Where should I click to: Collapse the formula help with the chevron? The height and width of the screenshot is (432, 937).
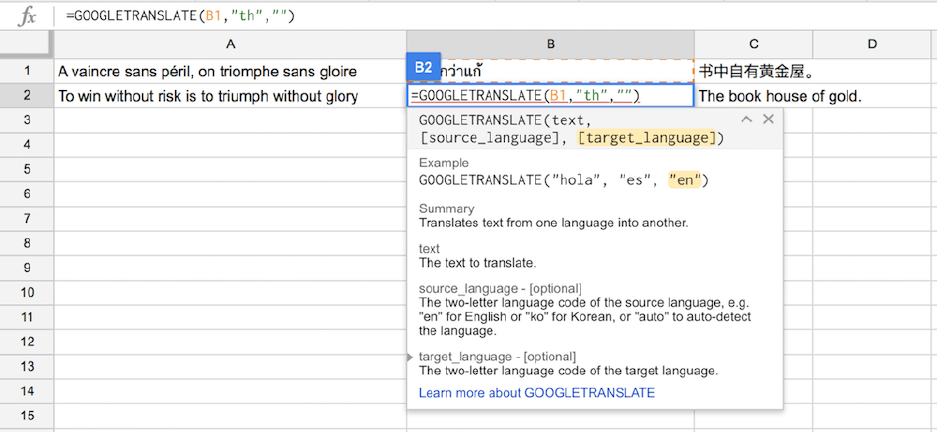pos(746,119)
